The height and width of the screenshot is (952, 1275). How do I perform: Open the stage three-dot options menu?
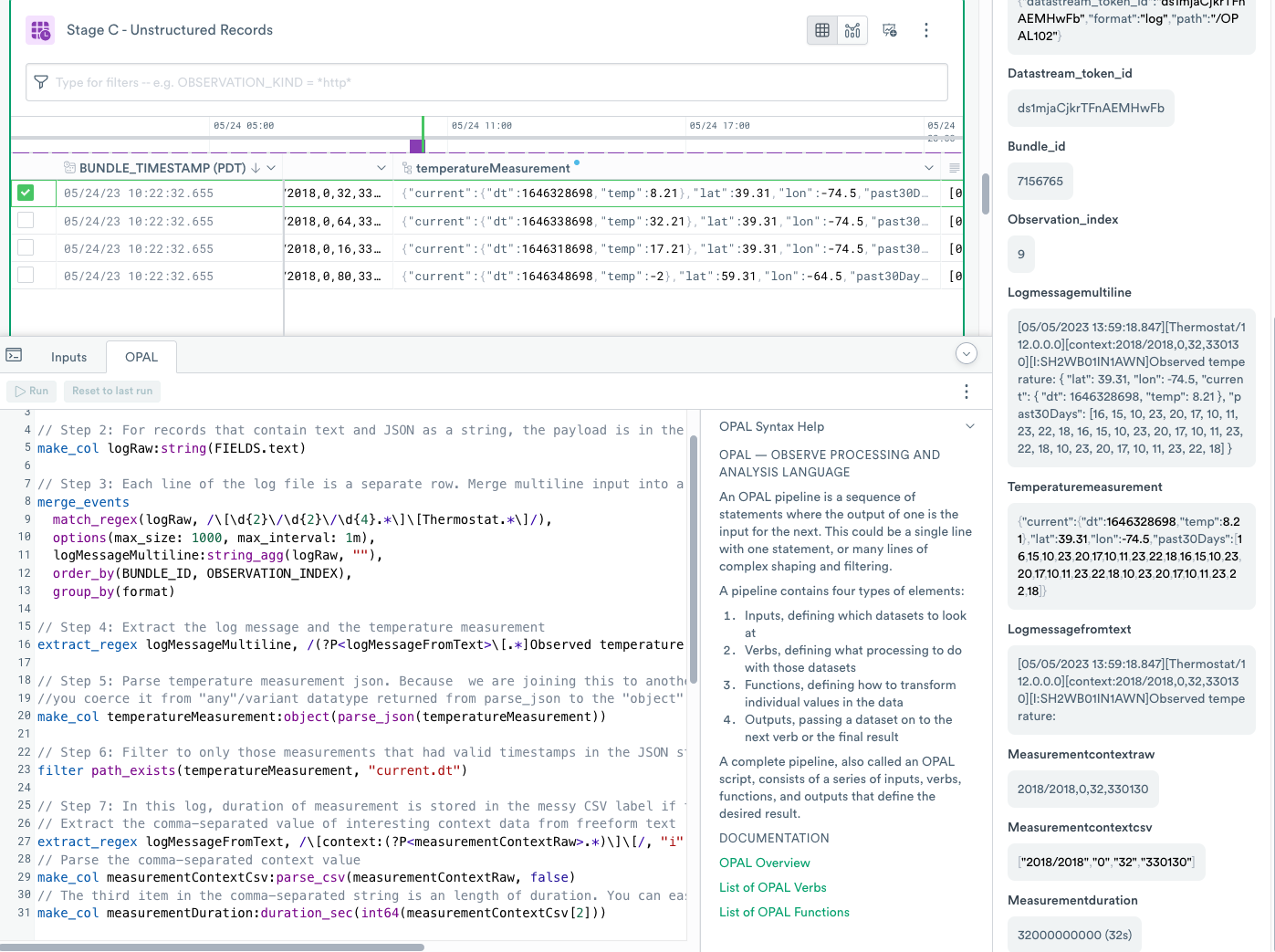pos(925,30)
